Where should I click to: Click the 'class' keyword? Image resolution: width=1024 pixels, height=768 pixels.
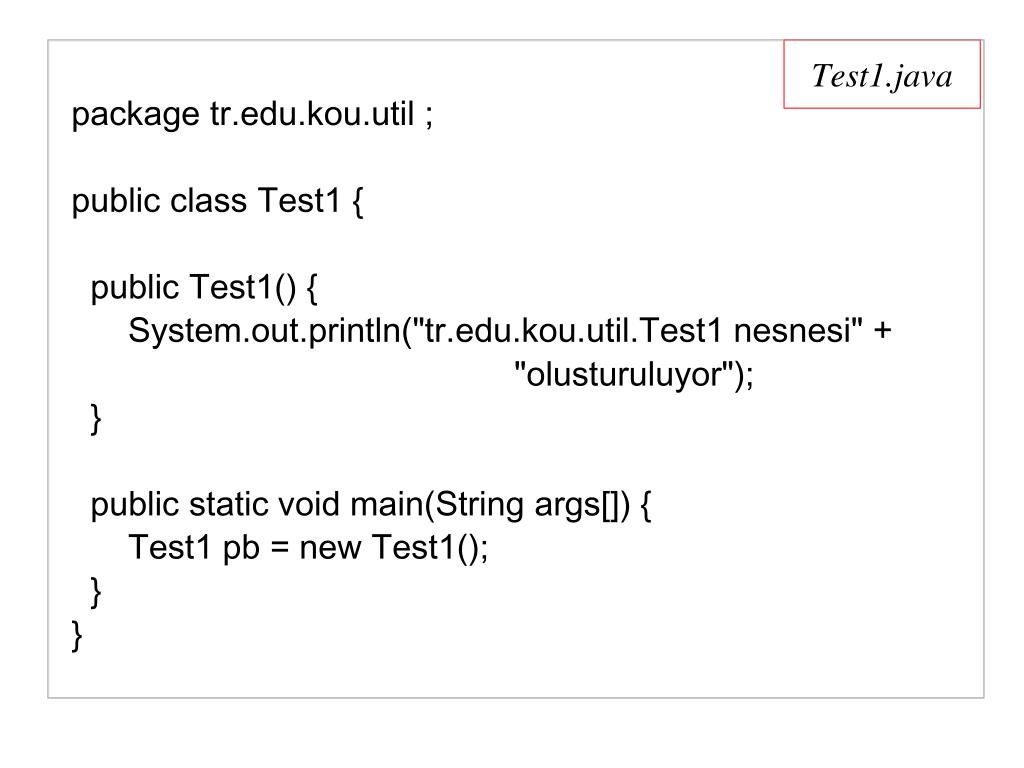pos(208,201)
